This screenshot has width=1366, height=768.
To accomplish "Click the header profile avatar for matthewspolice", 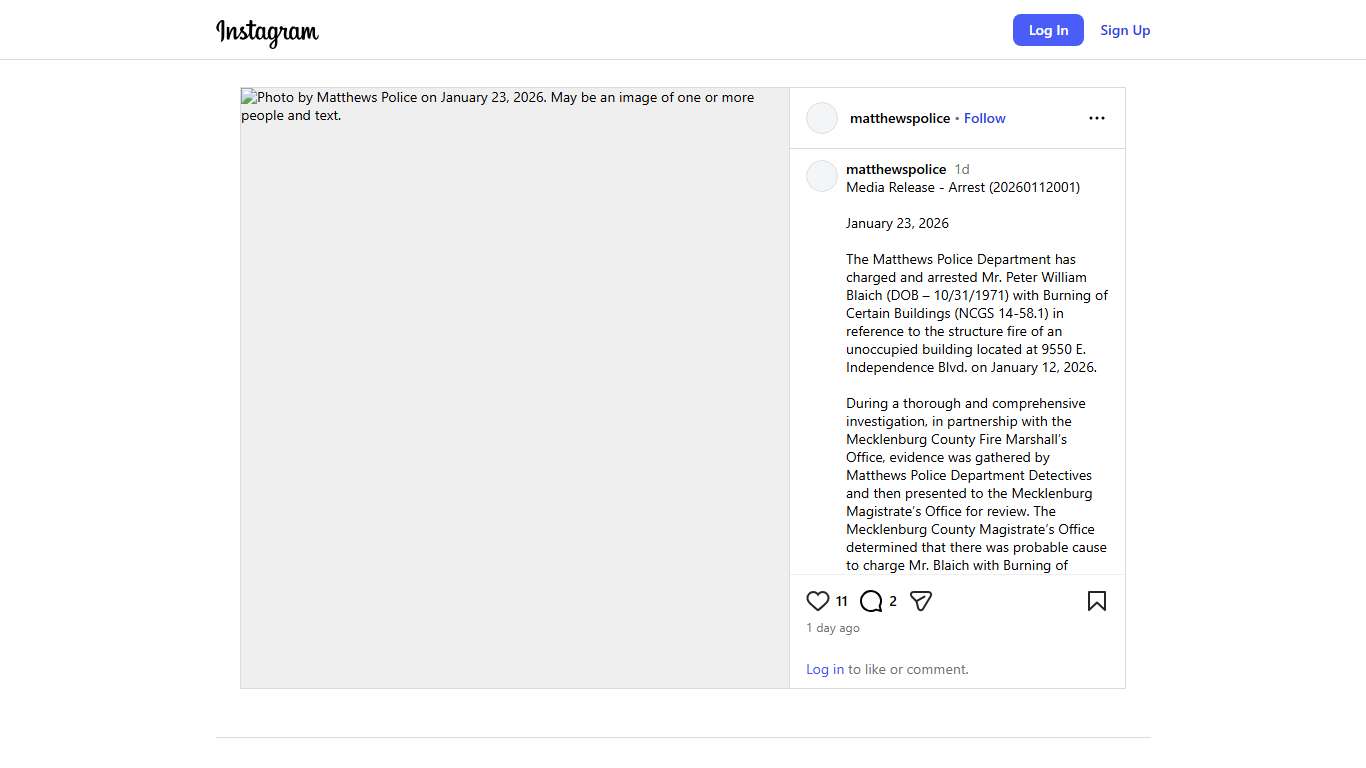I will coord(822,118).
